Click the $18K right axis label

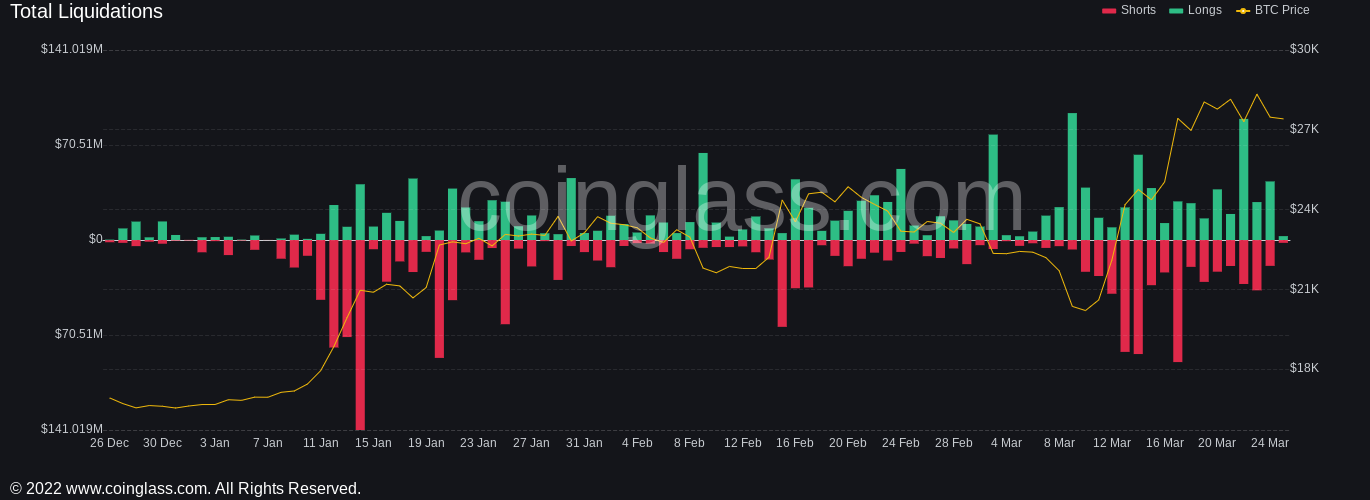(x=1304, y=368)
